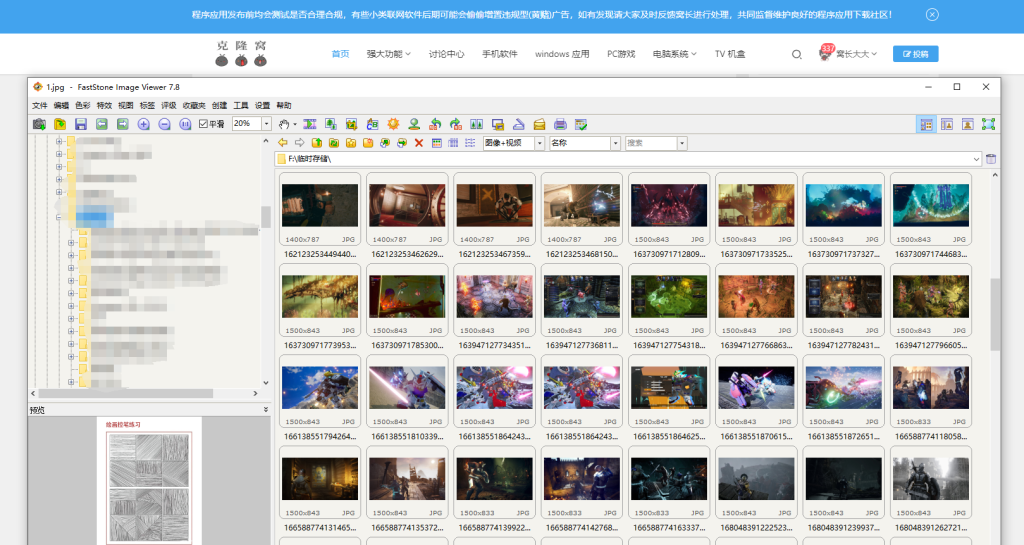Go to previous image with left arrow icon

click(102, 124)
